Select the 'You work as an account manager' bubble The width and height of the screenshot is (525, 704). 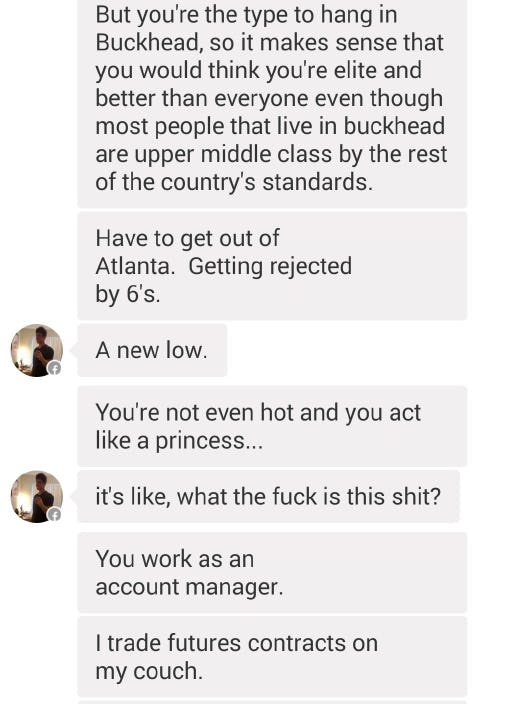[x=272, y=572]
